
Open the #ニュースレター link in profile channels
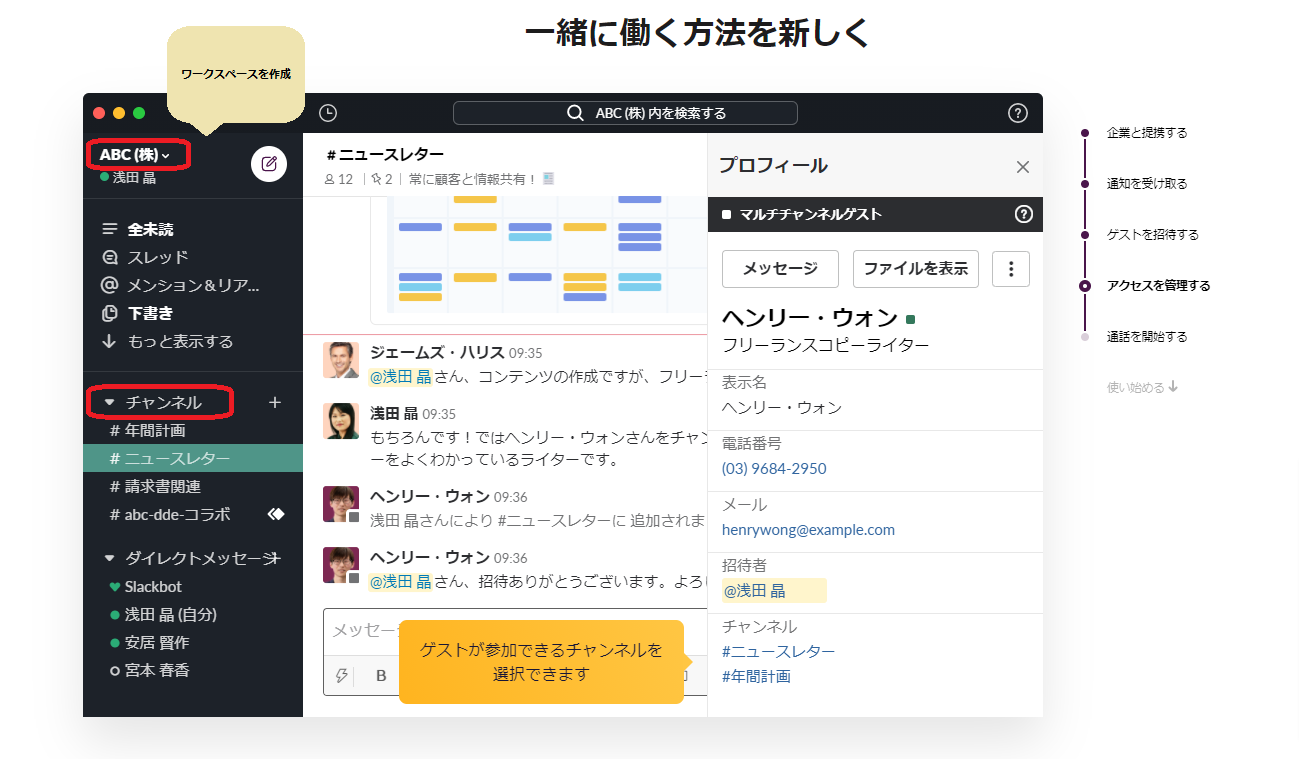coord(779,651)
